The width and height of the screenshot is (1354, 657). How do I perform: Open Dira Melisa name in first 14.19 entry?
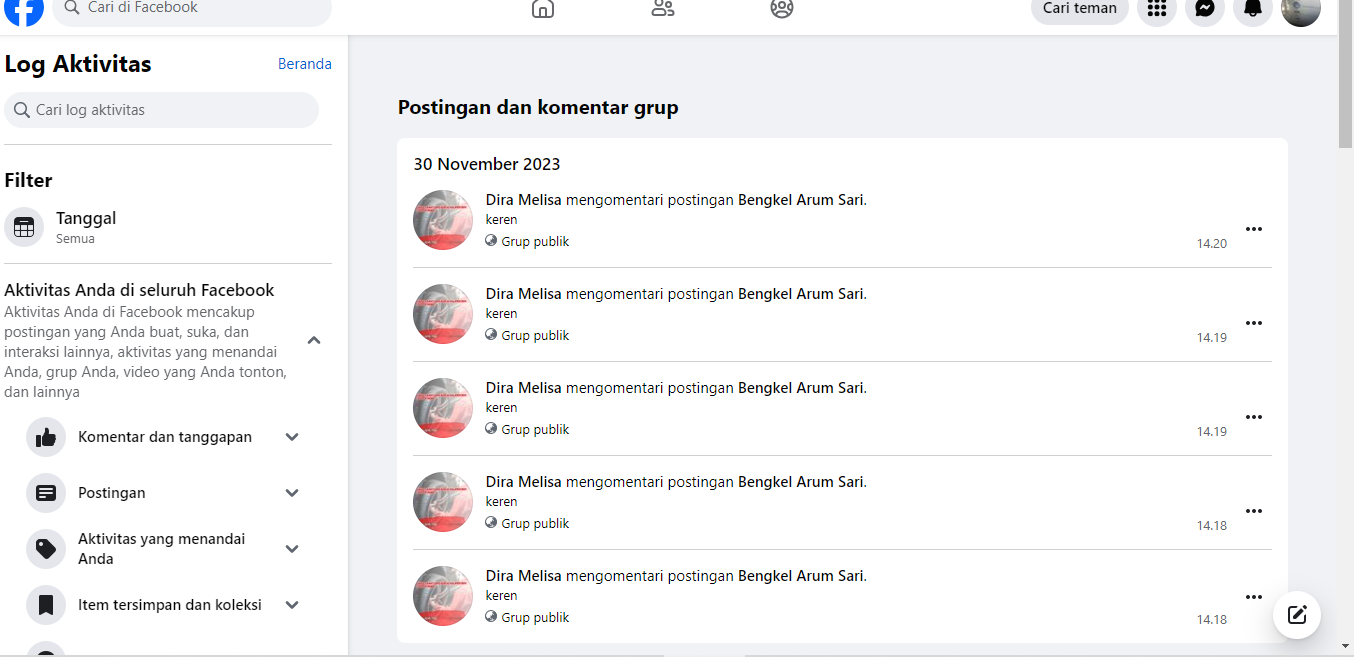524,294
